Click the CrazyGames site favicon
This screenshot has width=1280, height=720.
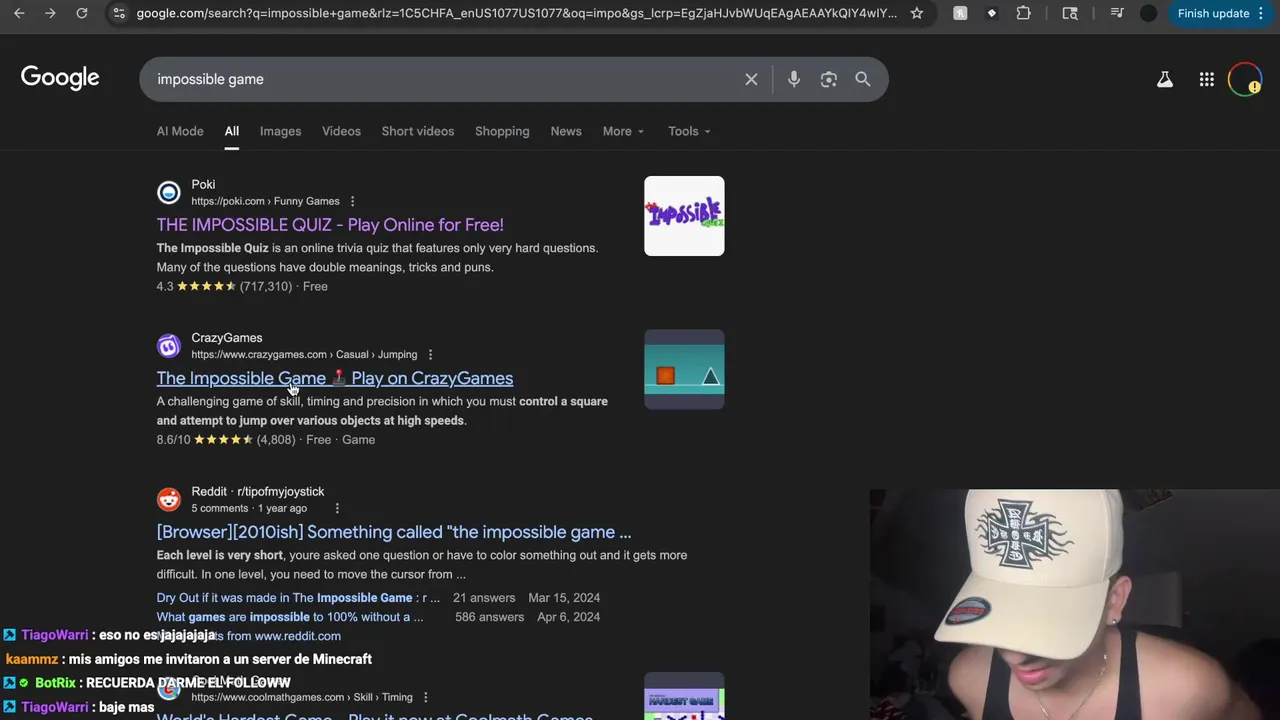(168, 346)
